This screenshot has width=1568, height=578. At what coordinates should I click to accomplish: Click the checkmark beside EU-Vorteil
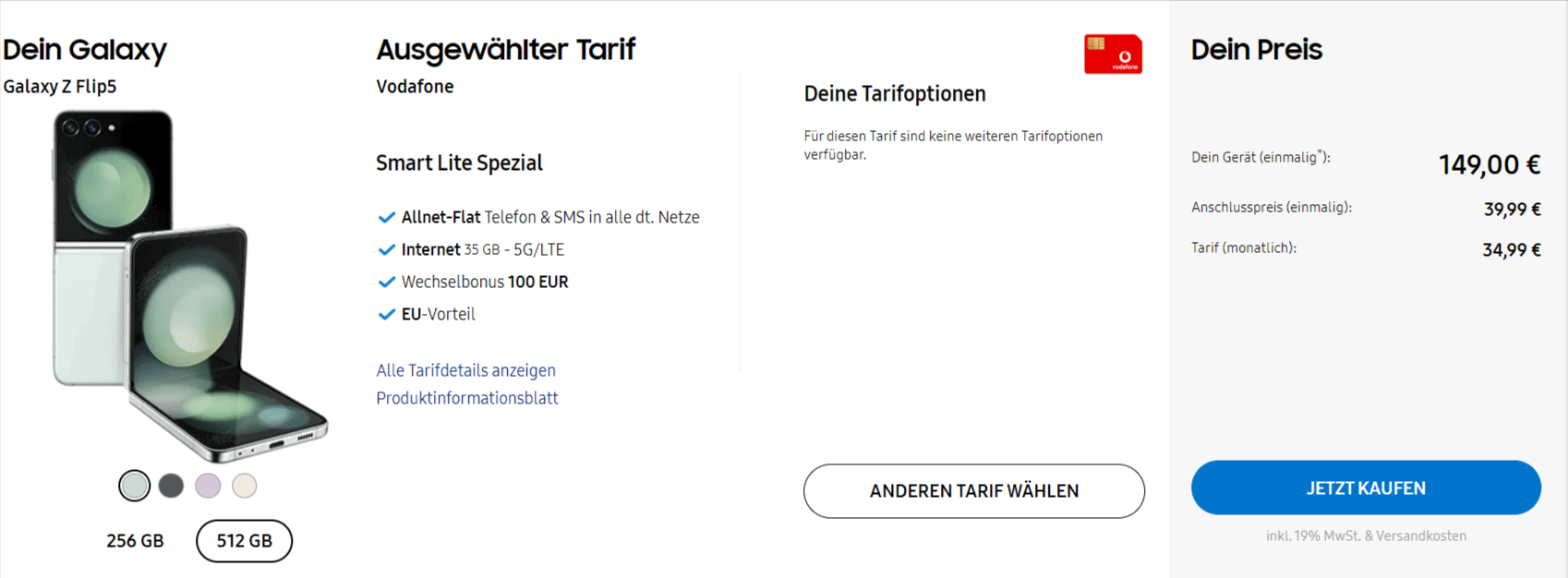[x=387, y=315]
